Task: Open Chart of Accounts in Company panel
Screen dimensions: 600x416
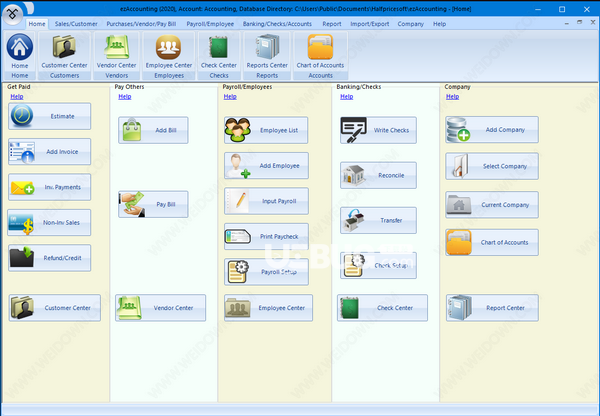Action: tap(492, 242)
